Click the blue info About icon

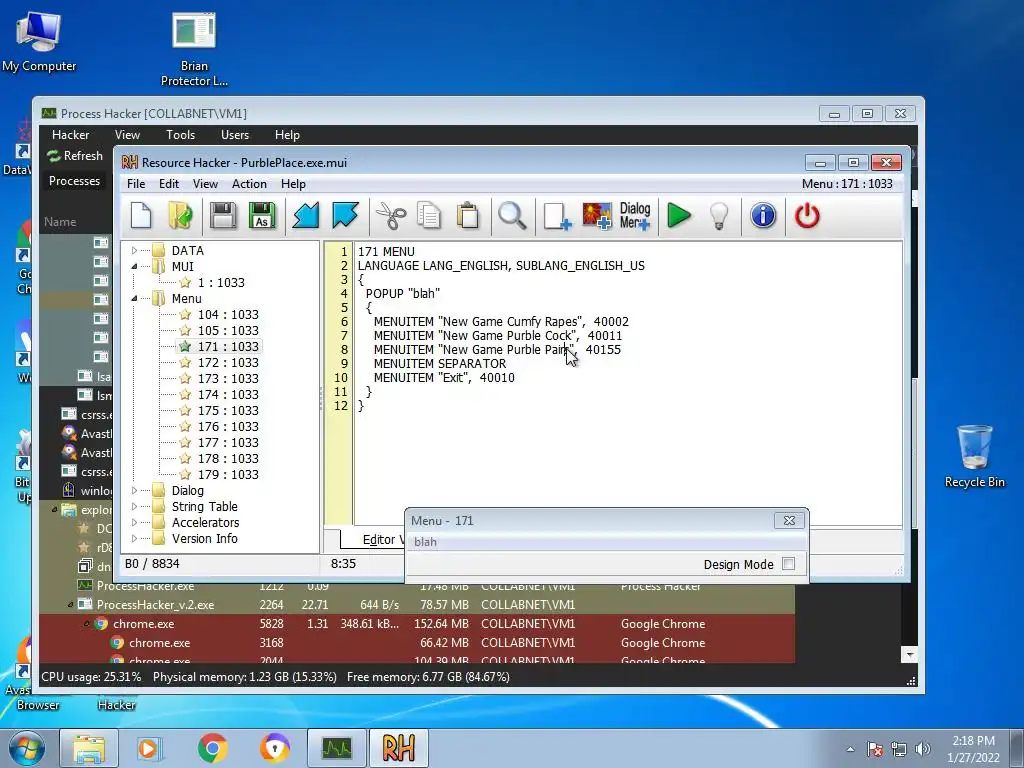pos(763,216)
